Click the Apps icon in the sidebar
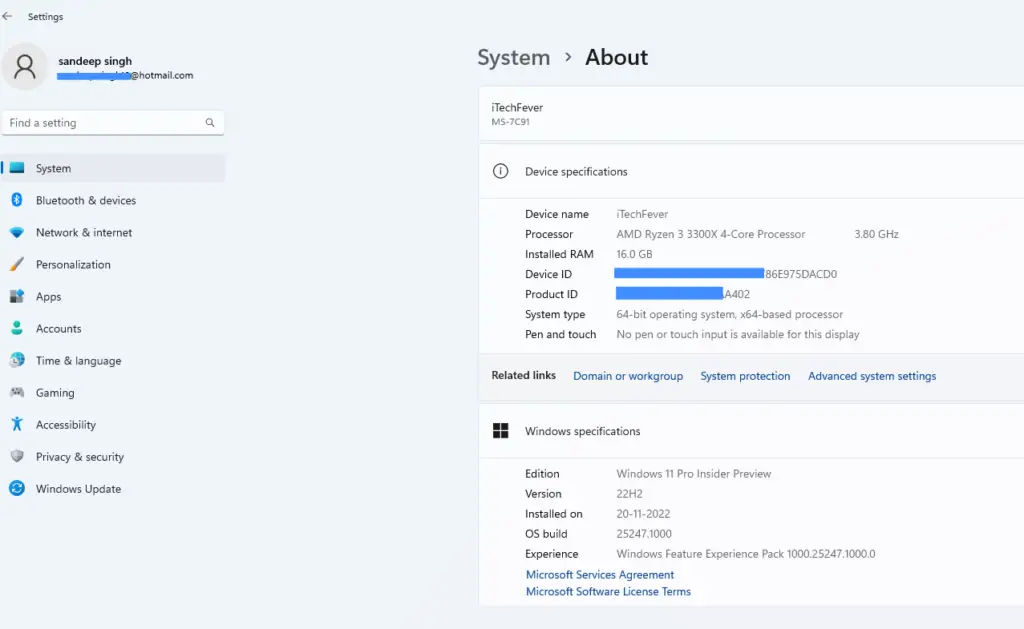This screenshot has width=1024, height=629. click(x=17, y=296)
